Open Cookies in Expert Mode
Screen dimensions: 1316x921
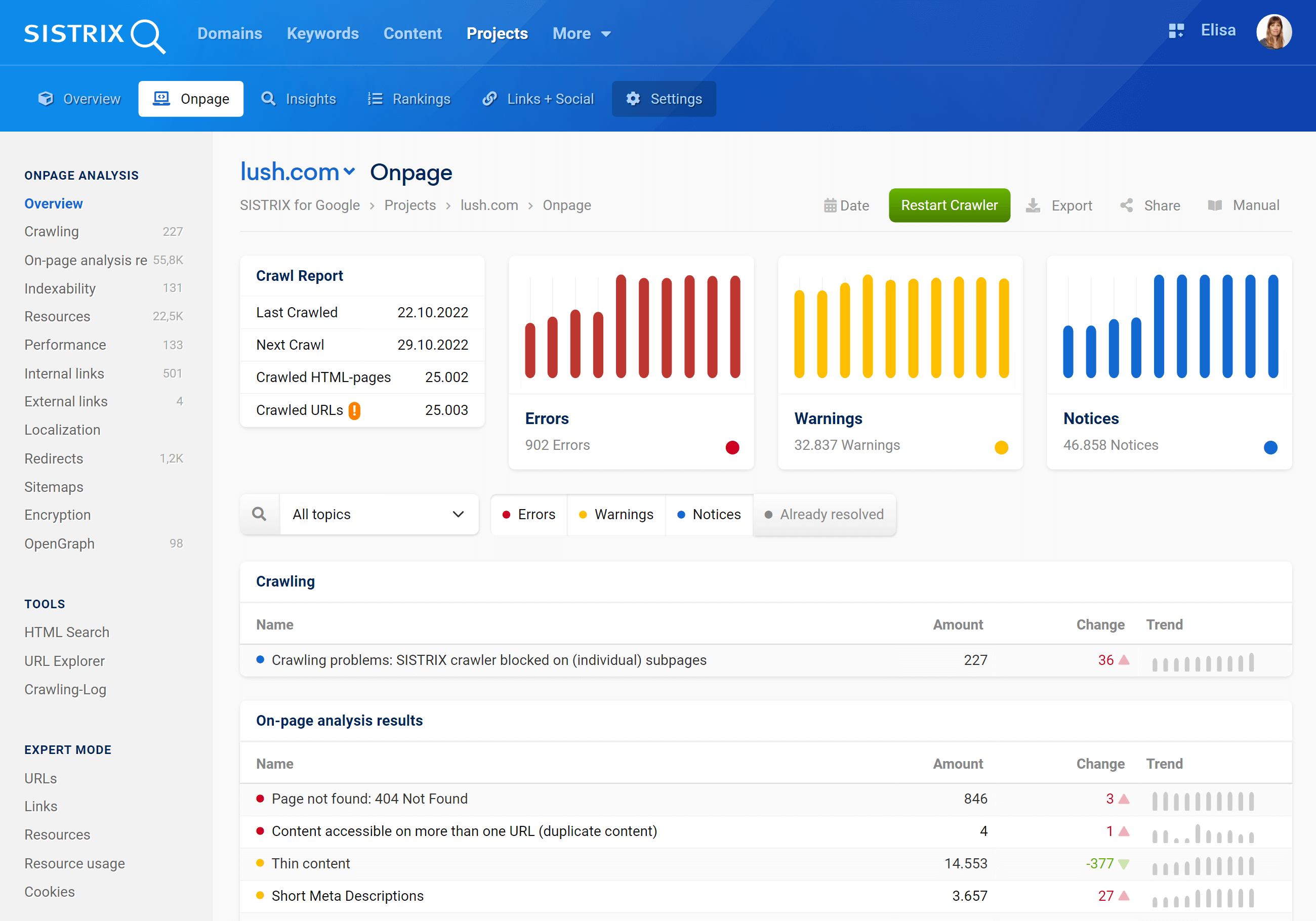49,892
